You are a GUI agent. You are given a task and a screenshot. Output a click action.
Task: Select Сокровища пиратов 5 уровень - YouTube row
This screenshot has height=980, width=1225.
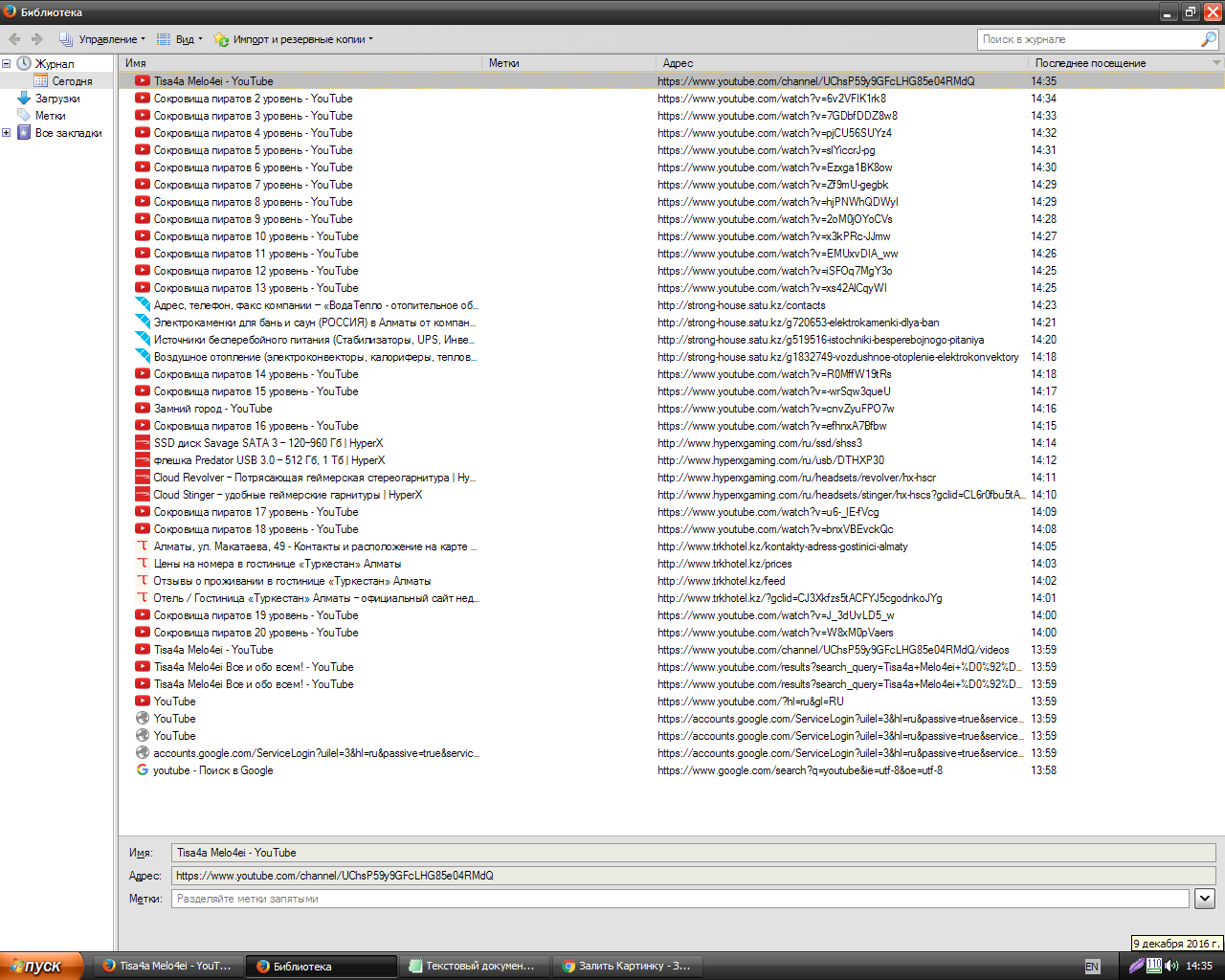(671, 150)
